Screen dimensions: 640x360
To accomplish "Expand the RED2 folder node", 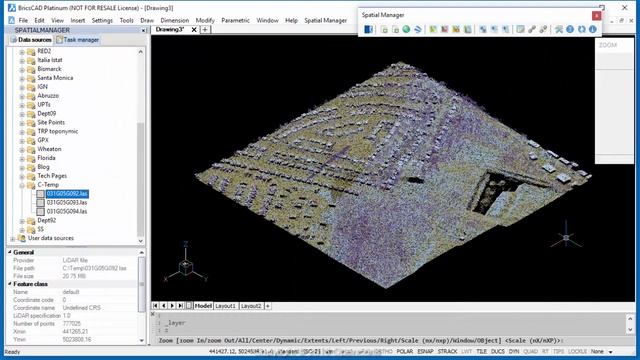I will (x=22, y=51).
